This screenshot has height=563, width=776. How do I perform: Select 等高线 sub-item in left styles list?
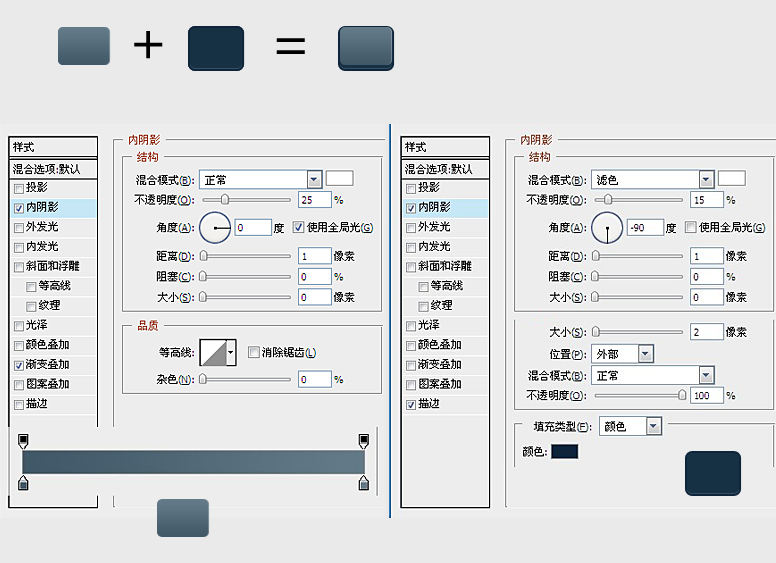point(54,286)
